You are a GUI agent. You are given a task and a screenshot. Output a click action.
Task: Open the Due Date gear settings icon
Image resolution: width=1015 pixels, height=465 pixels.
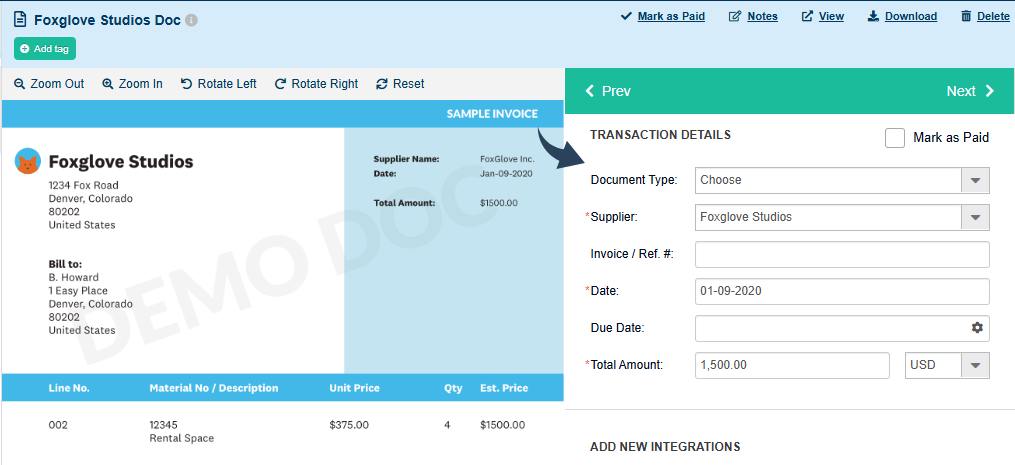[x=977, y=328]
